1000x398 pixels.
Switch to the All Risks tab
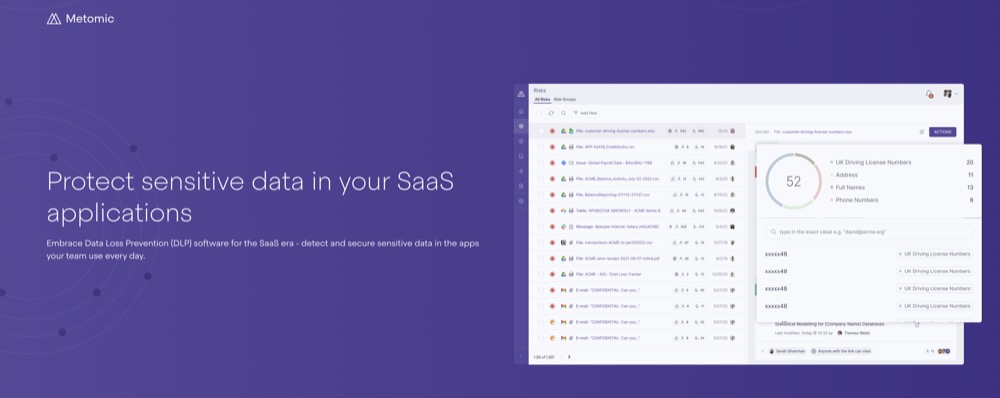coord(542,100)
